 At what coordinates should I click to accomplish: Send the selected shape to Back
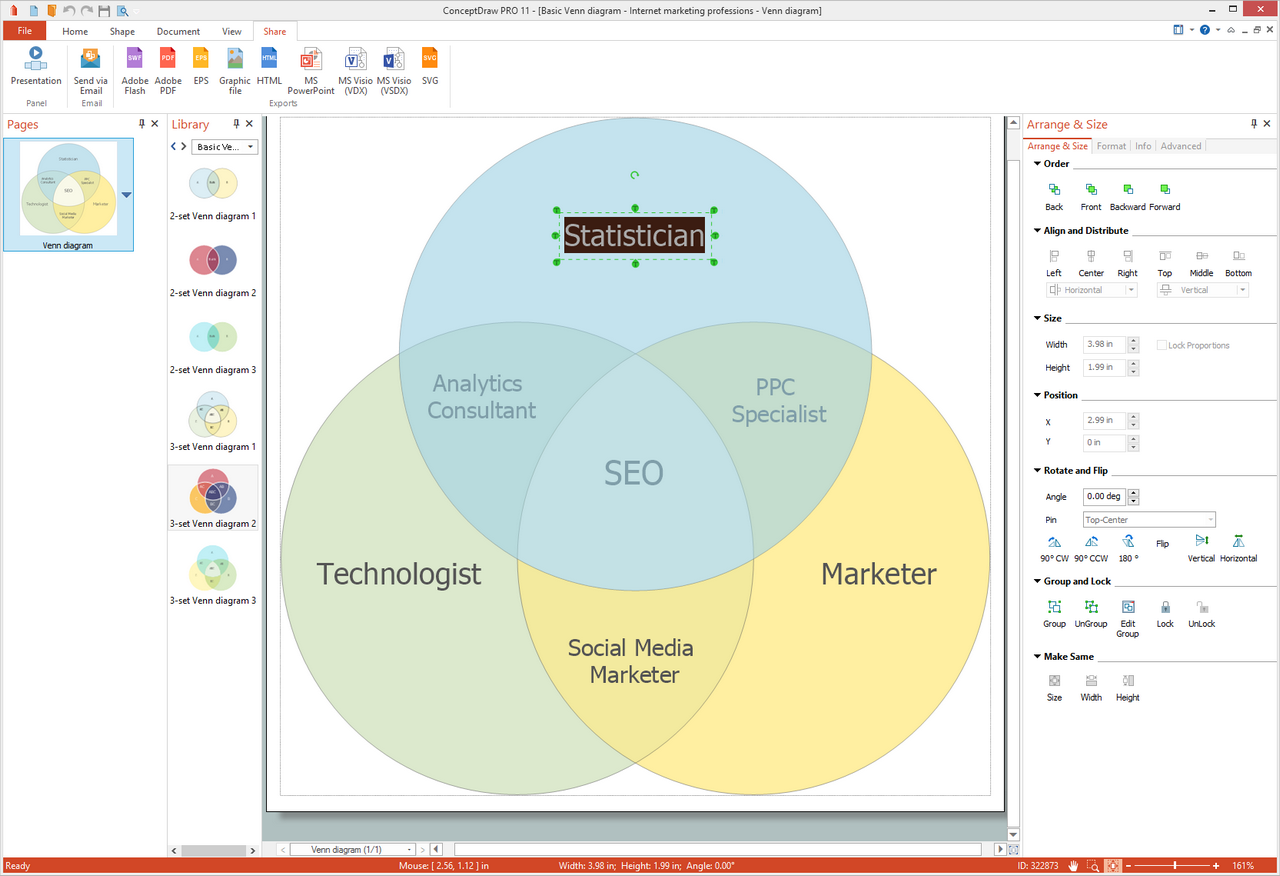[x=1054, y=195]
